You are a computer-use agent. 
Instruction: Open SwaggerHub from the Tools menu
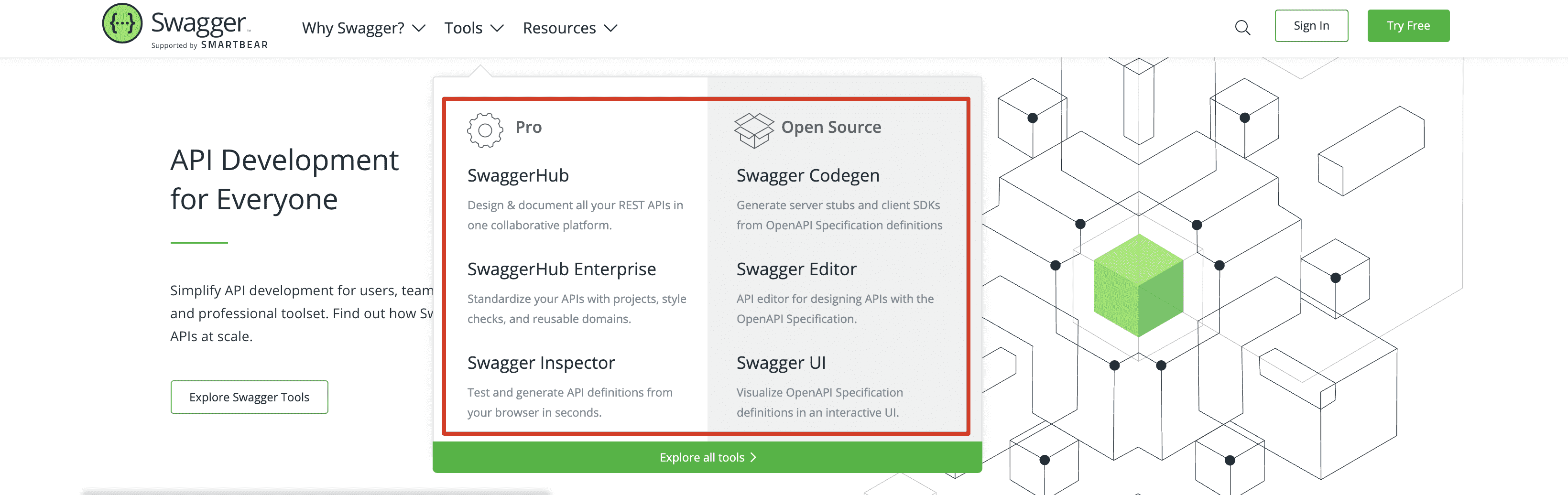click(x=517, y=176)
